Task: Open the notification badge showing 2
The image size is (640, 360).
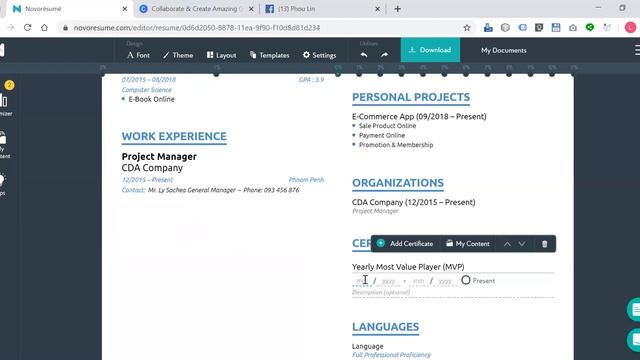Action: pos(9,85)
